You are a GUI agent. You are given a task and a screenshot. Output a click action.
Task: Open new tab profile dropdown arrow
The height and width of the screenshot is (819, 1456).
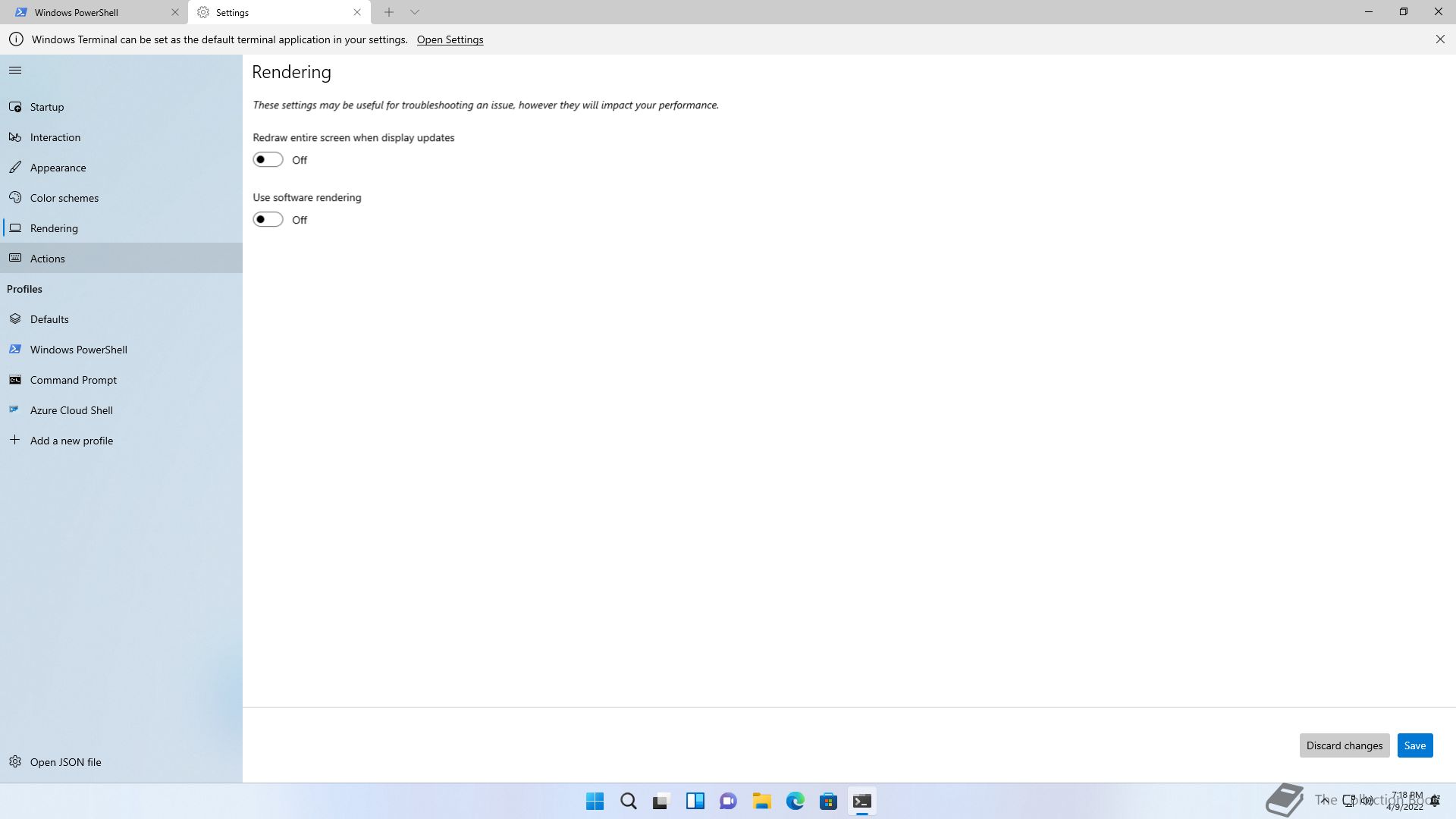click(x=415, y=12)
